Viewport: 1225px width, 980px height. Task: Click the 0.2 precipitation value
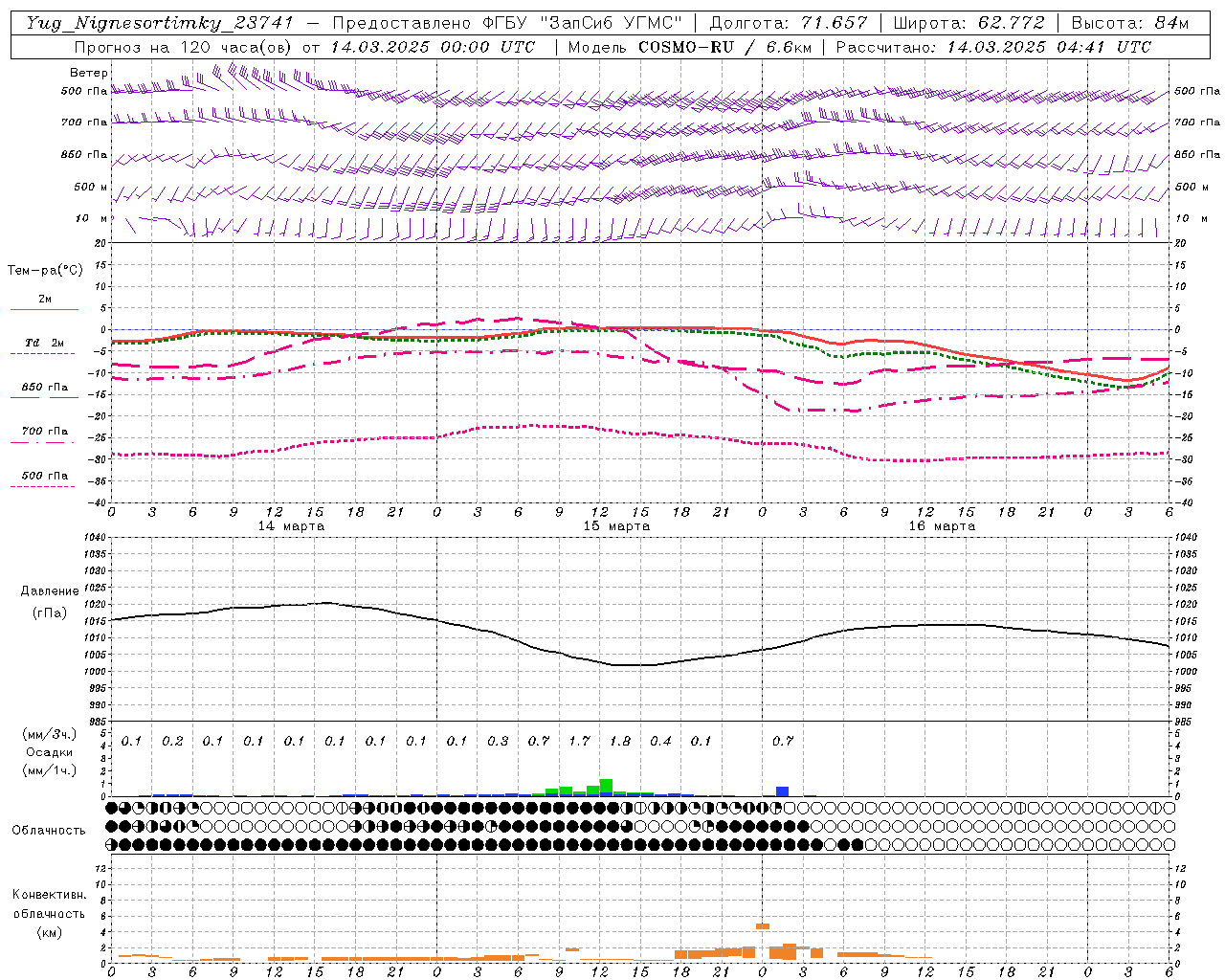point(172,741)
